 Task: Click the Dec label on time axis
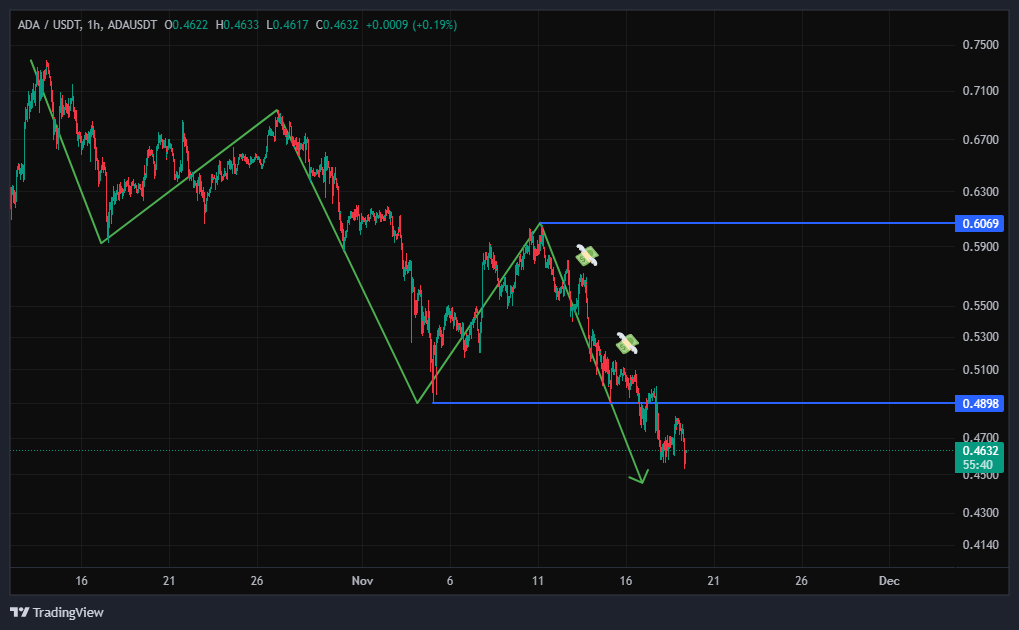pyautogui.click(x=888, y=581)
